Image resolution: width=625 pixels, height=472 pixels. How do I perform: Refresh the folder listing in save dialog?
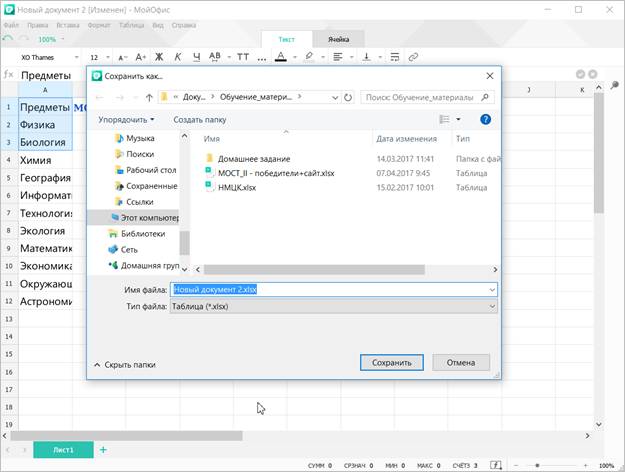tap(348, 98)
